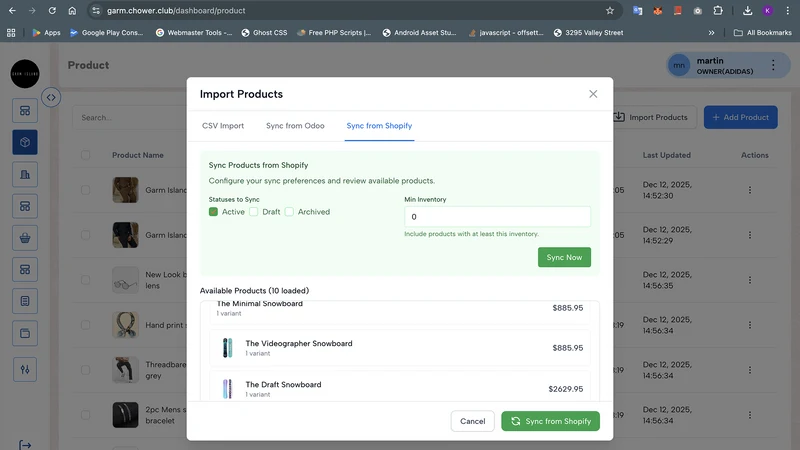Open actions menu for Hand print row

(749, 325)
